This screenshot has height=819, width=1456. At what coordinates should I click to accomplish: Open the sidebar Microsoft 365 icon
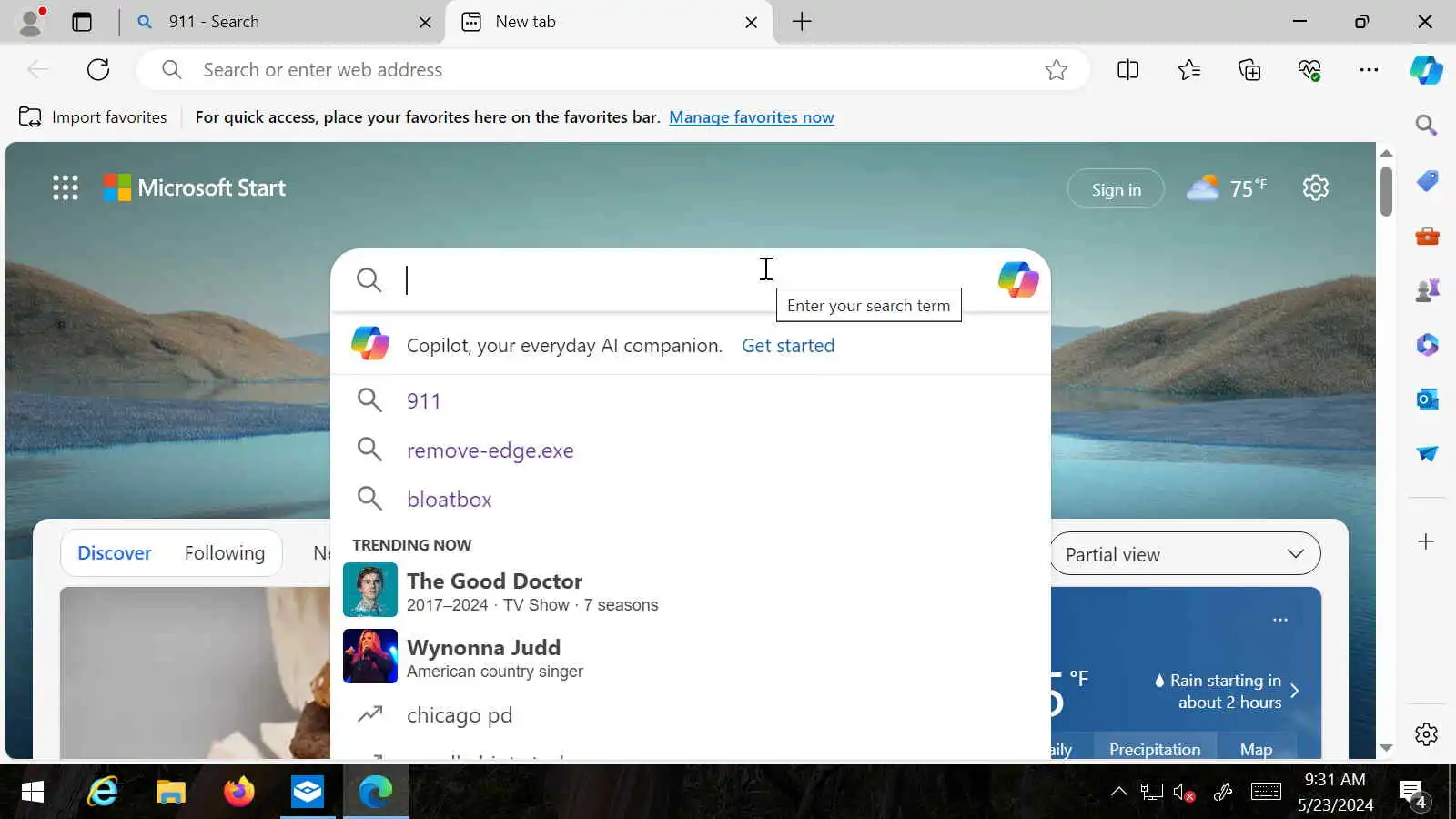pyautogui.click(x=1427, y=345)
